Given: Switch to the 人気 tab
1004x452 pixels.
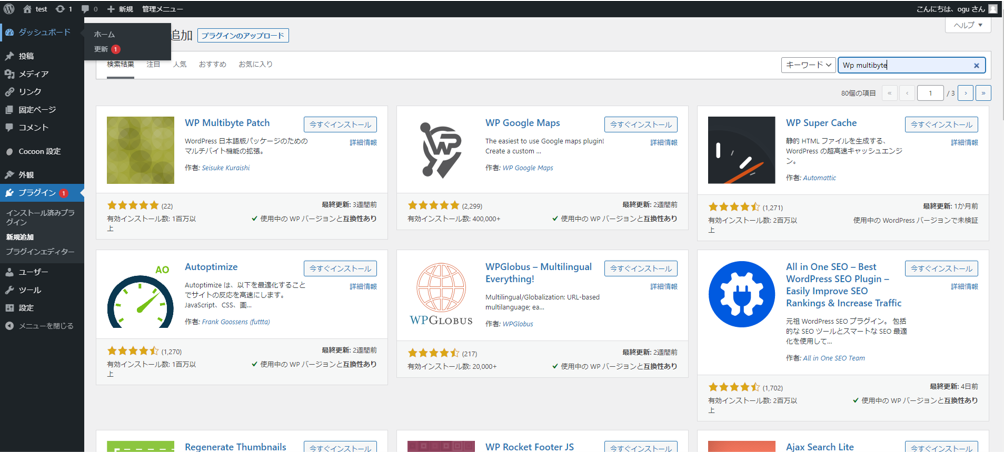Looking at the screenshot, I should (179, 65).
